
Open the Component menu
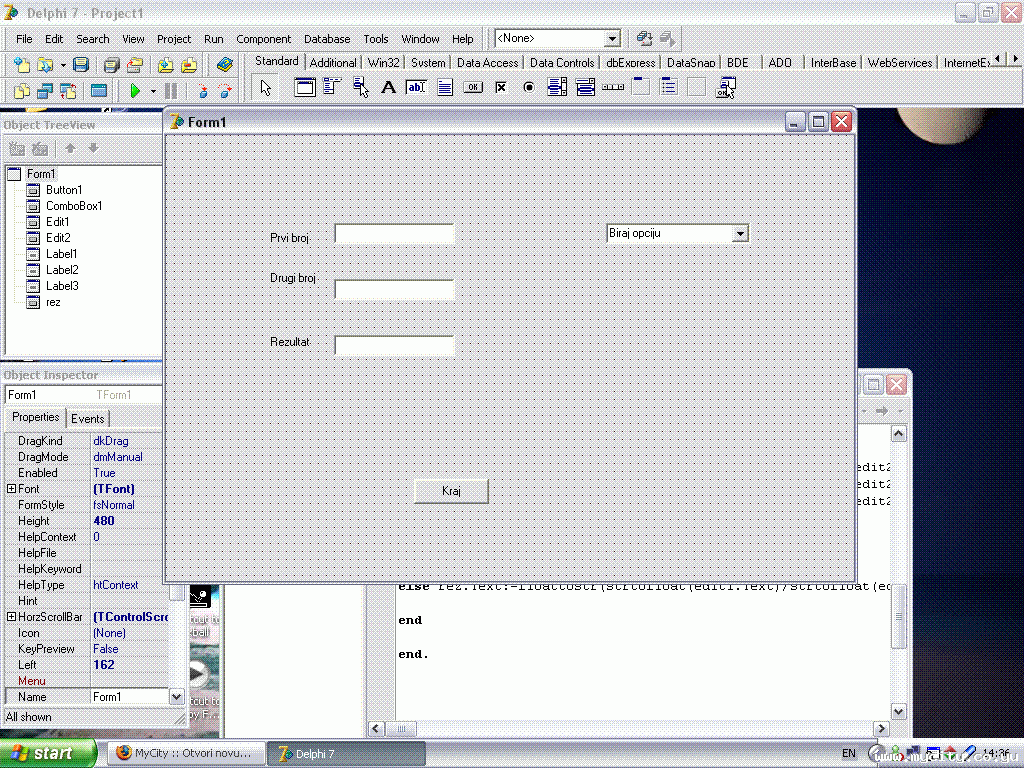(x=263, y=39)
